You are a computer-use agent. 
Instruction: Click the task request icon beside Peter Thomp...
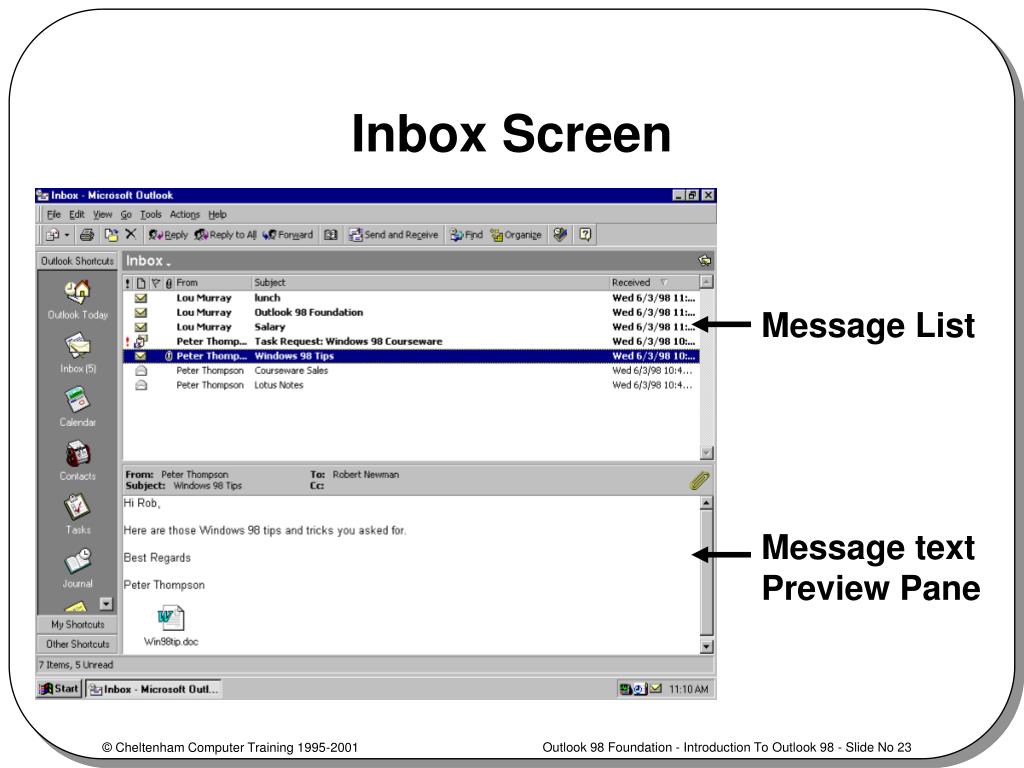141,341
